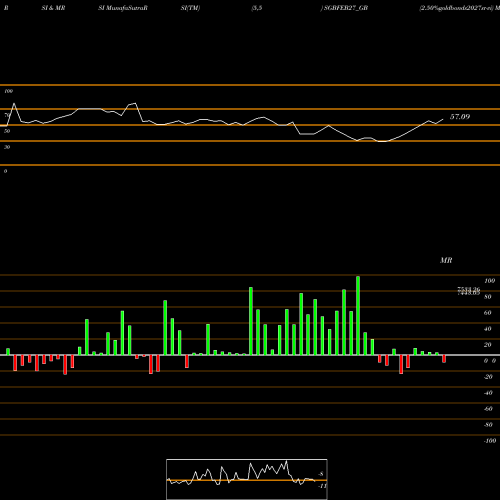This screenshot has height=500, width=500.
Task: Click the SI & MR header label
Action: pos(53,8)
